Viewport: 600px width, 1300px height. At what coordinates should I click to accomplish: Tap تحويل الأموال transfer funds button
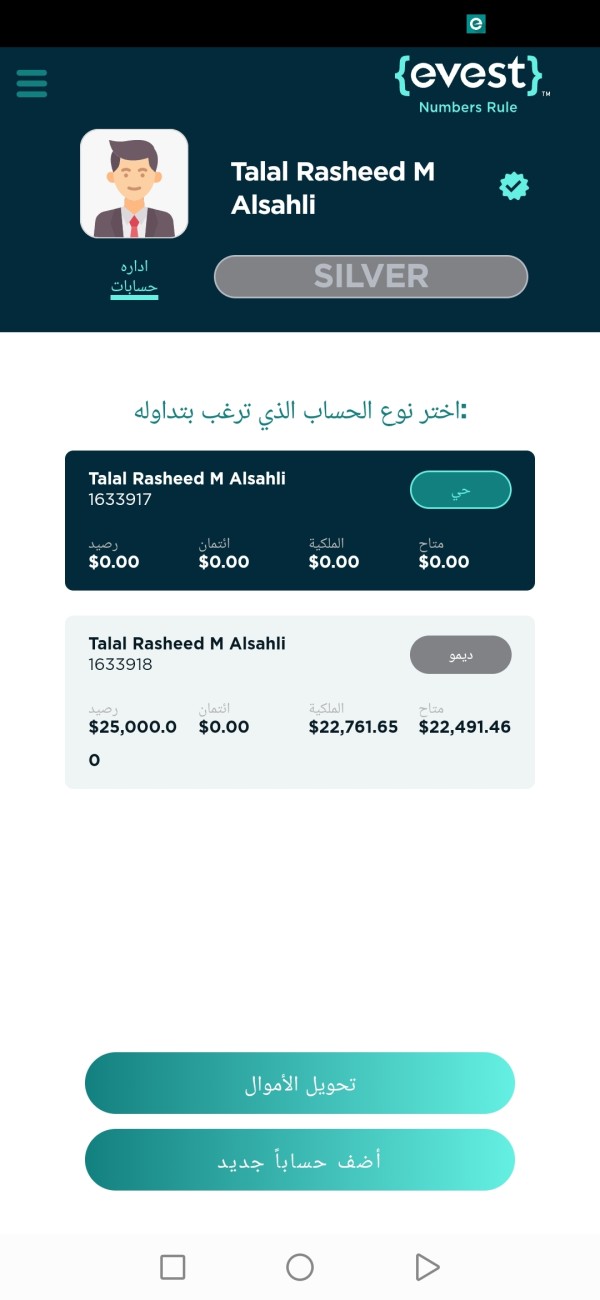(x=300, y=1083)
